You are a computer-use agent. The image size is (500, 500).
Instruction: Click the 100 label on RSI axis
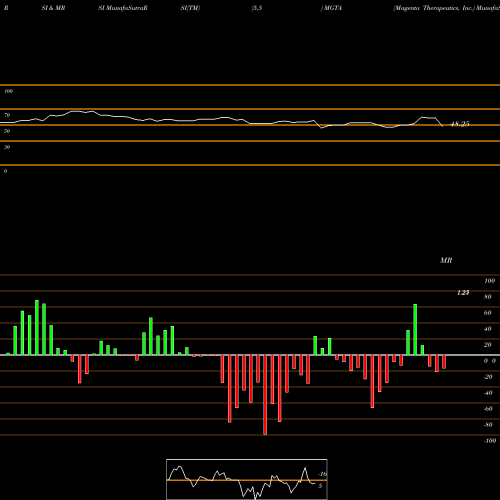(8, 91)
